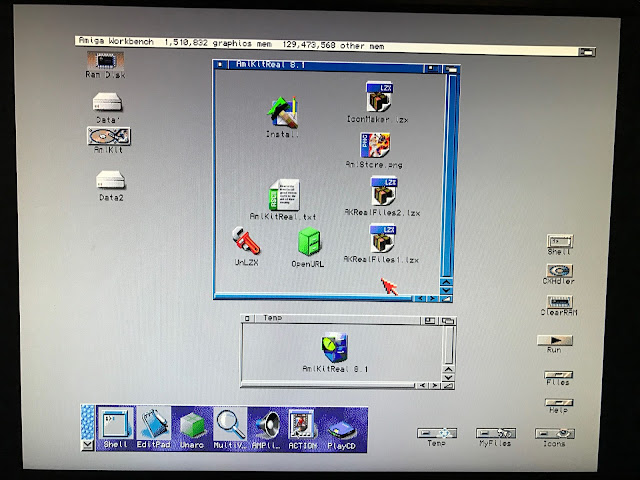This screenshot has height=480, width=640.
Task: Send AmiKitReal 8.1 window to back
Action: pyautogui.click(x=451, y=69)
